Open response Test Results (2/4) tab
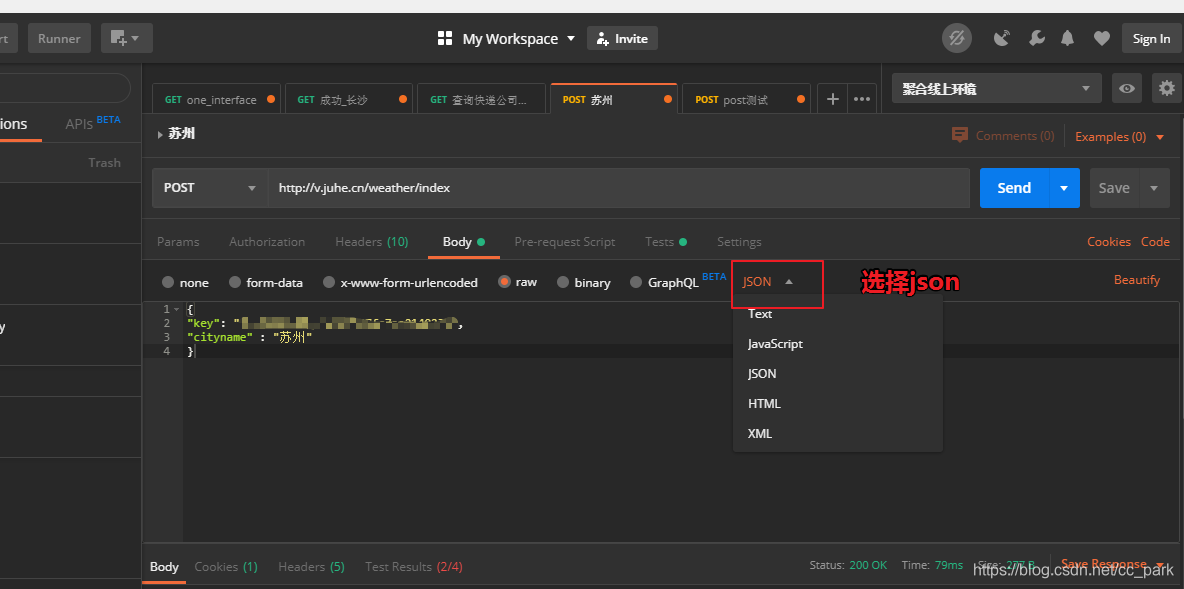 [414, 566]
